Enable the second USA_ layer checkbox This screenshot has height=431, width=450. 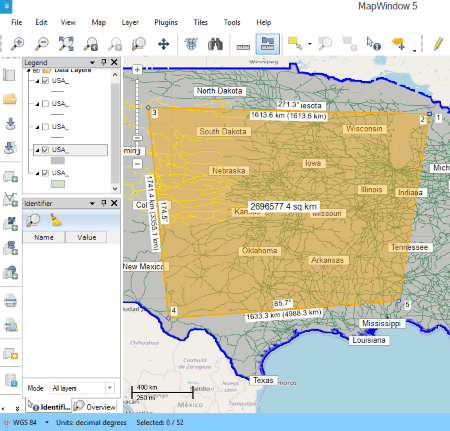(x=46, y=104)
